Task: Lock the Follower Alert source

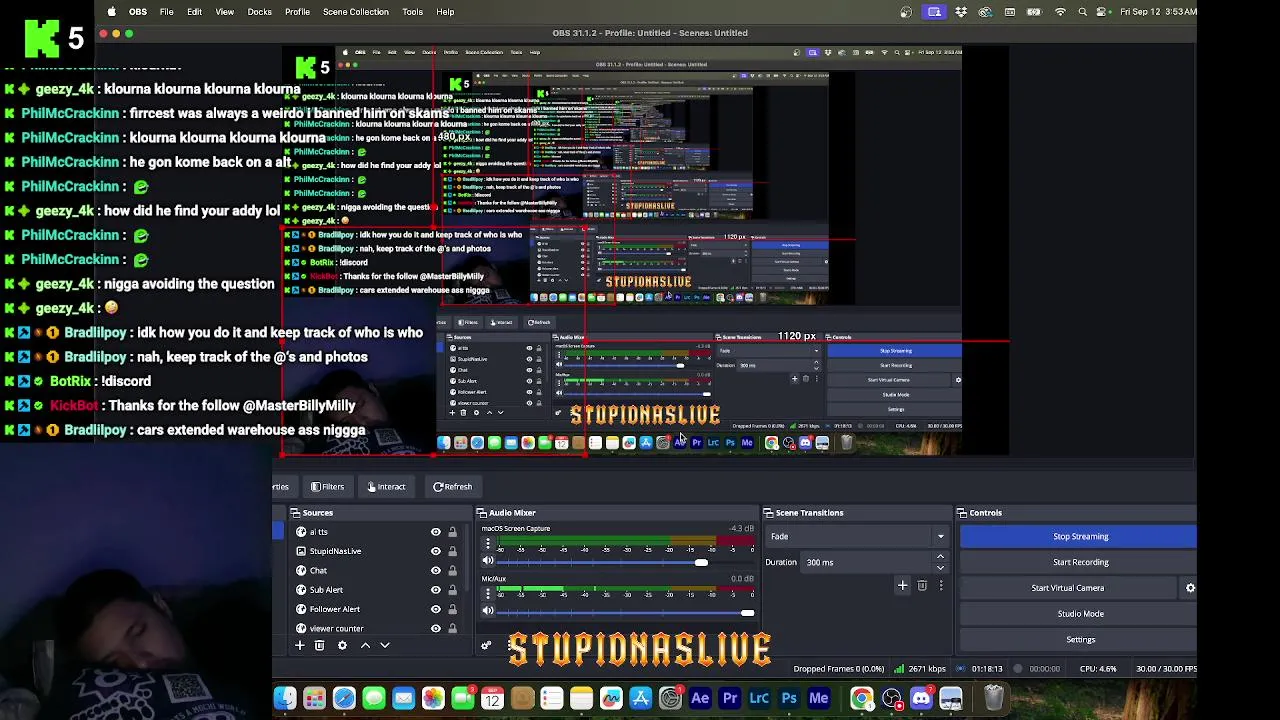Action: click(452, 609)
